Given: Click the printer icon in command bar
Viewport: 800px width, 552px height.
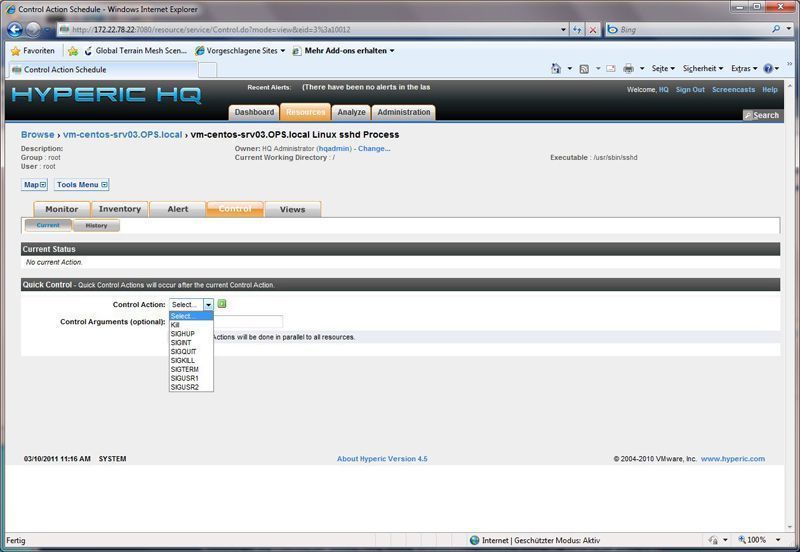Looking at the screenshot, I should [629, 68].
